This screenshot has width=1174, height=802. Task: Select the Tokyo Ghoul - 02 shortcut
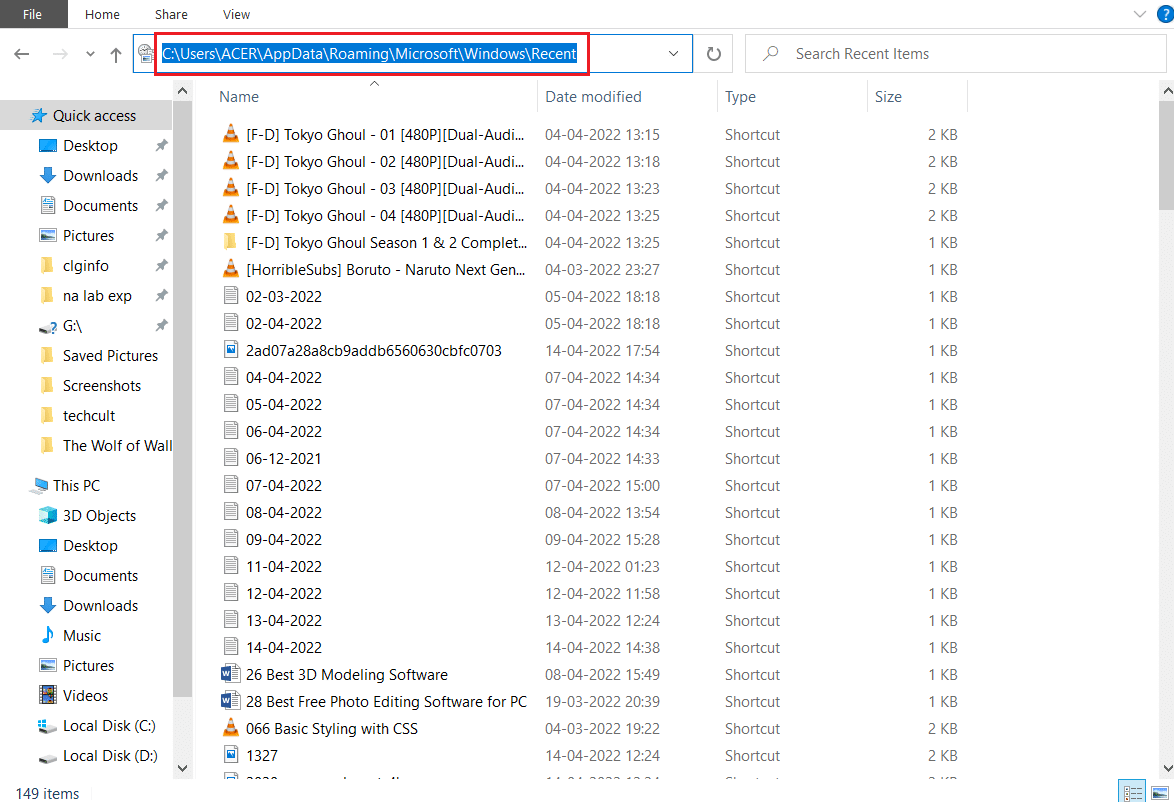385,162
